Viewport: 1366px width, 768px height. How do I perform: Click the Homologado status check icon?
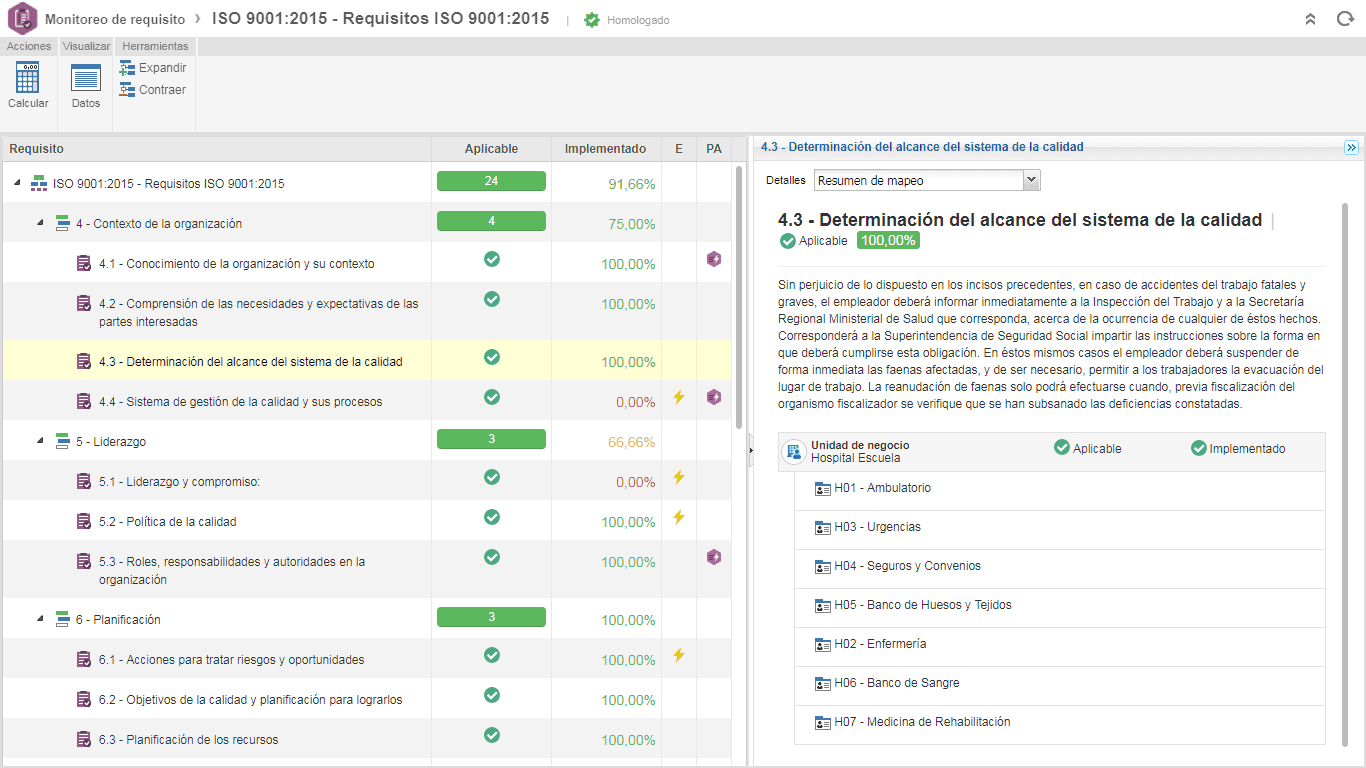(593, 20)
